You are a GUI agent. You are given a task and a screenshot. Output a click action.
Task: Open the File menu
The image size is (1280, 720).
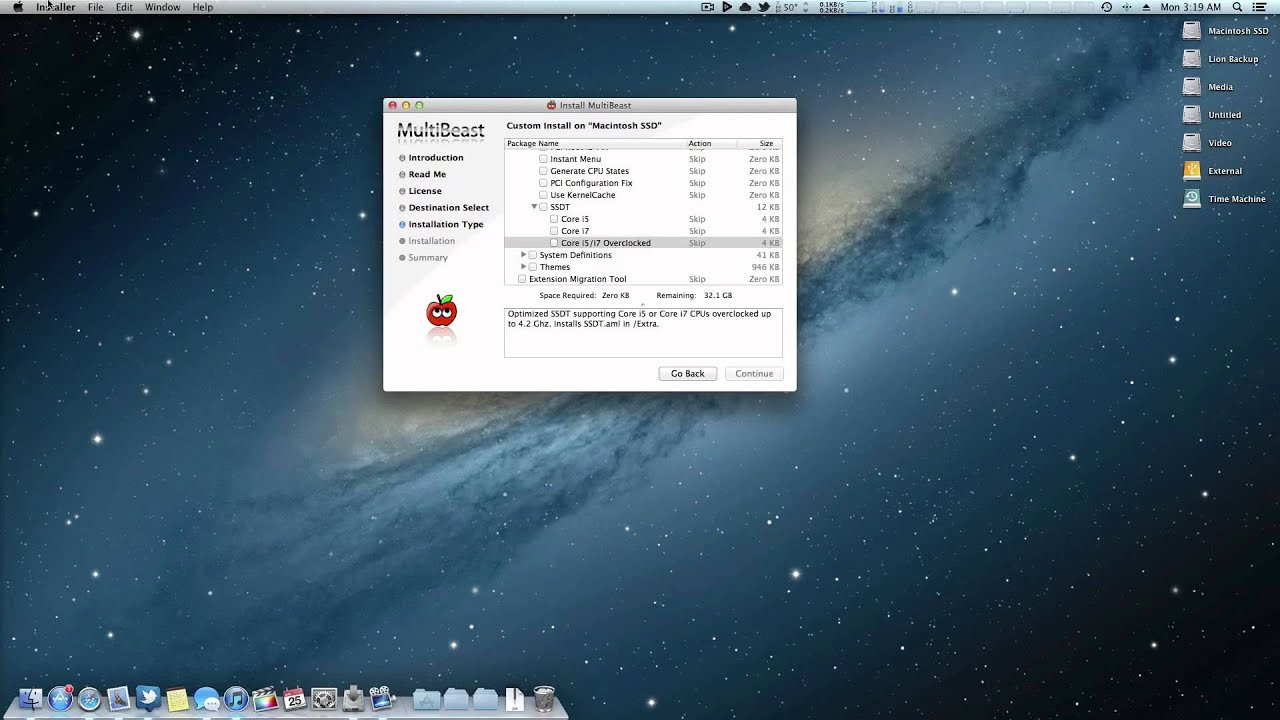click(x=95, y=7)
